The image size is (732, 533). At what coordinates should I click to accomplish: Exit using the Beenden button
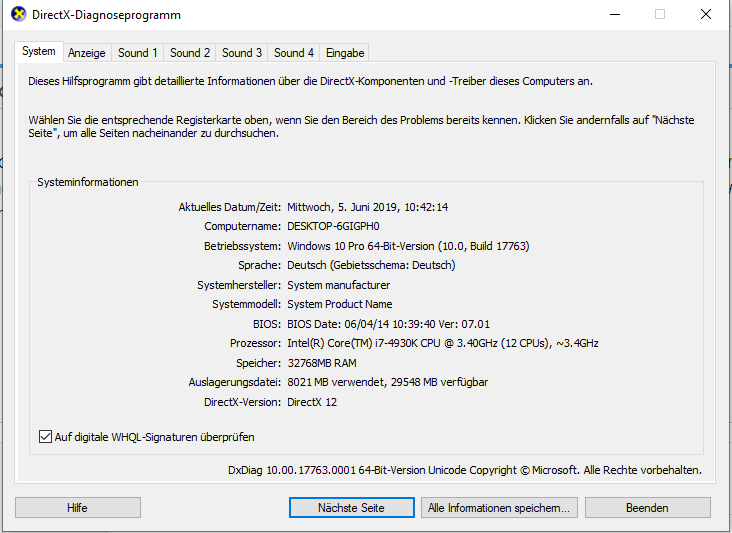coord(647,508)
